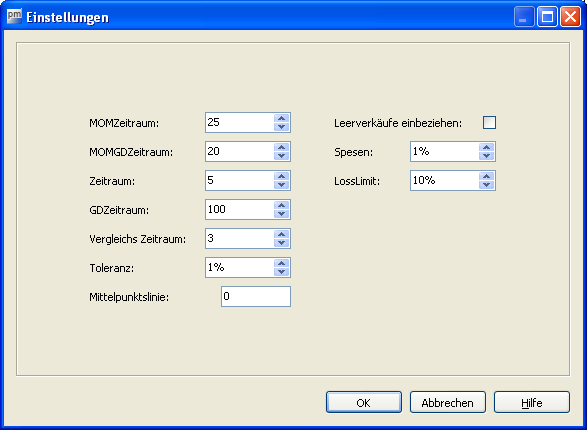This screenshot has height=430, width=587.
Task: Select the LossLimit value field
Action: point(444,180)
